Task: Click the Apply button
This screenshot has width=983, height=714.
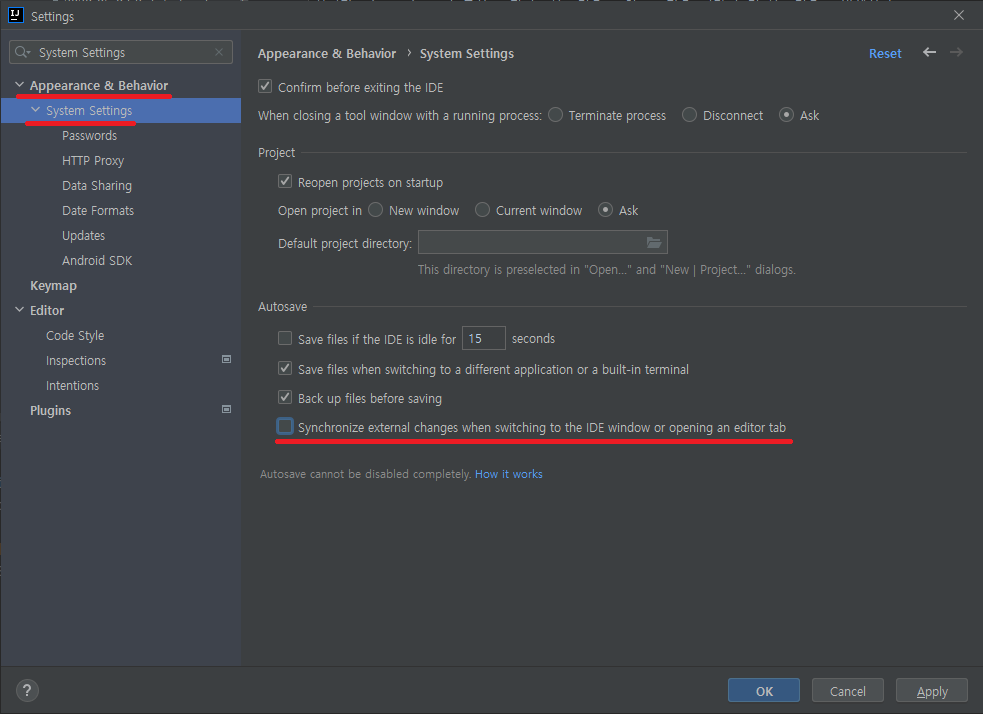Action: [932, 690]
